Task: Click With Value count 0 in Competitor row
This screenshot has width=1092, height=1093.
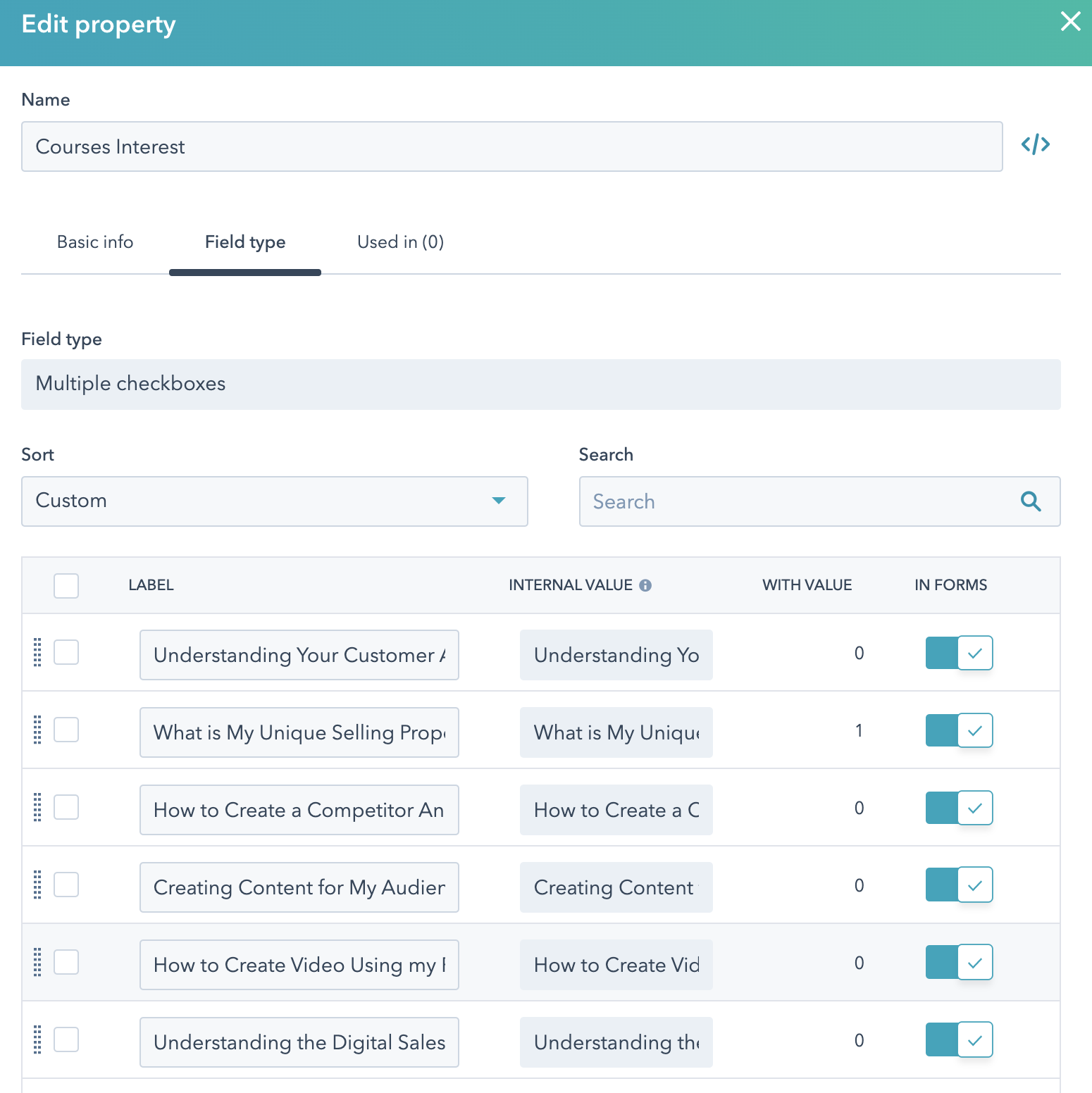Action: (x=859, y=808)
